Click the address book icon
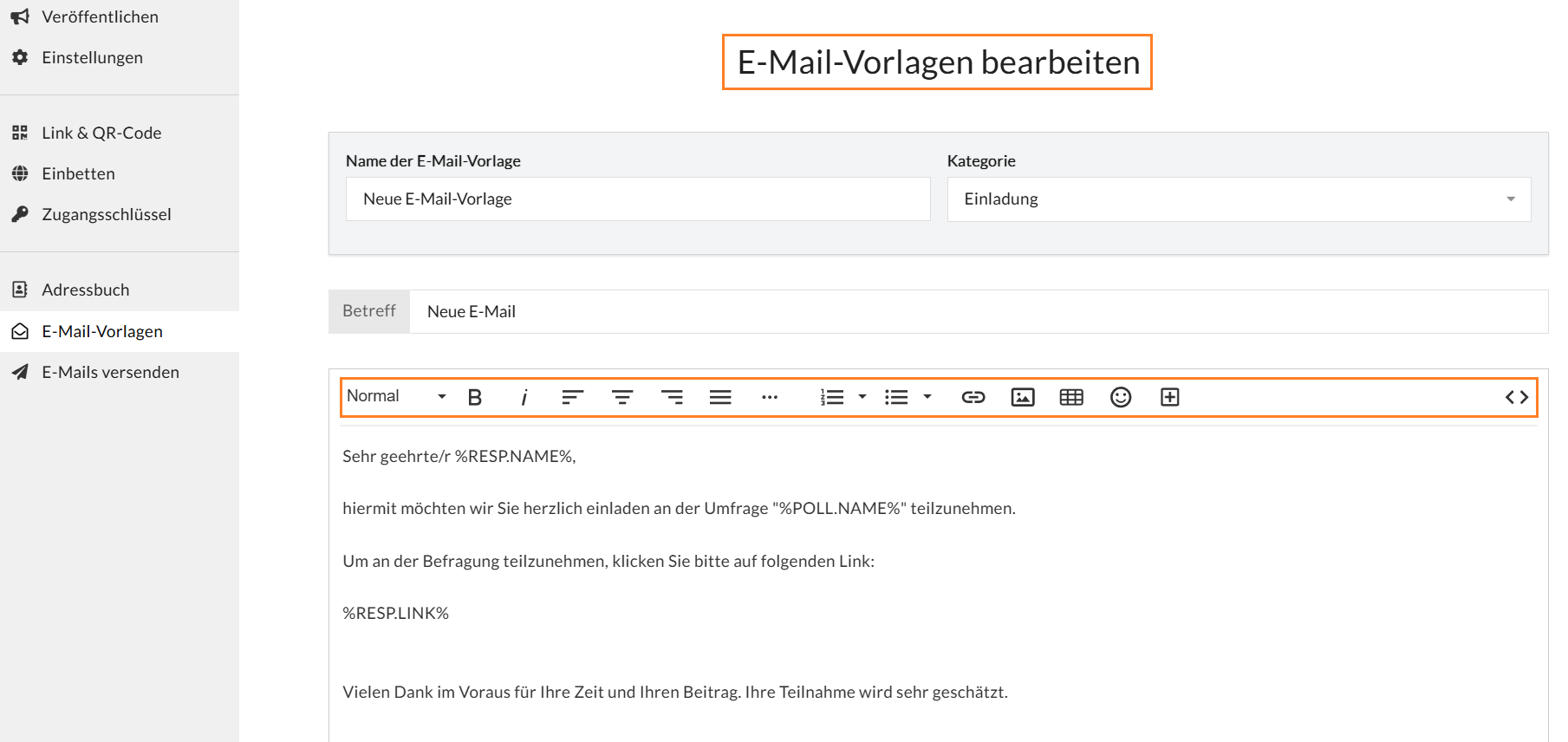The width and height of the screenshot is (1568, 742). (20, 290)
